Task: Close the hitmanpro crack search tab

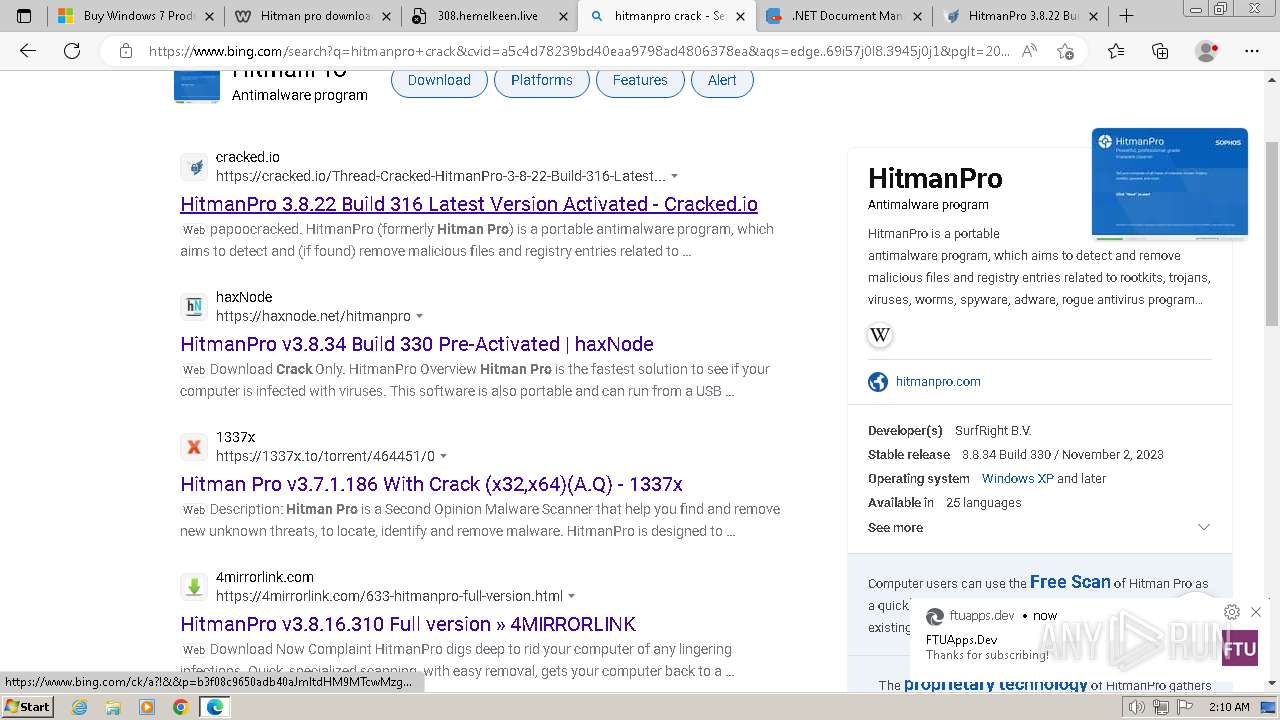Action: 740,16
